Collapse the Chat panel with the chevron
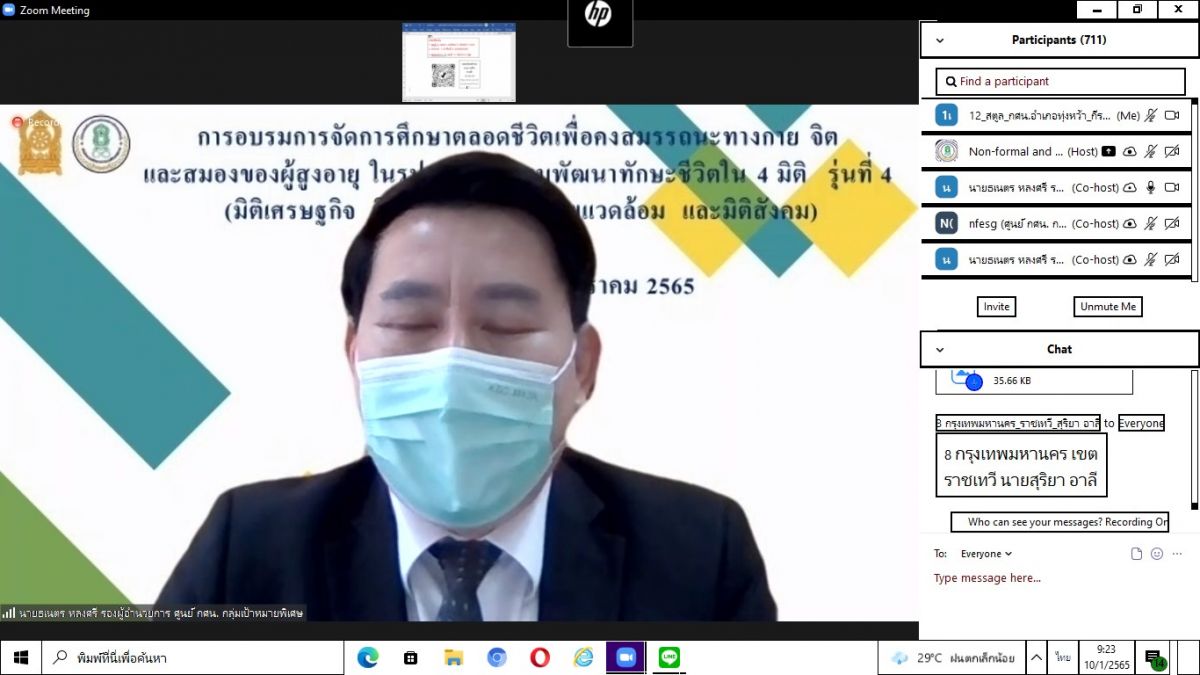The height and width of the screenshot is (675, 1200). pos(939,350)
